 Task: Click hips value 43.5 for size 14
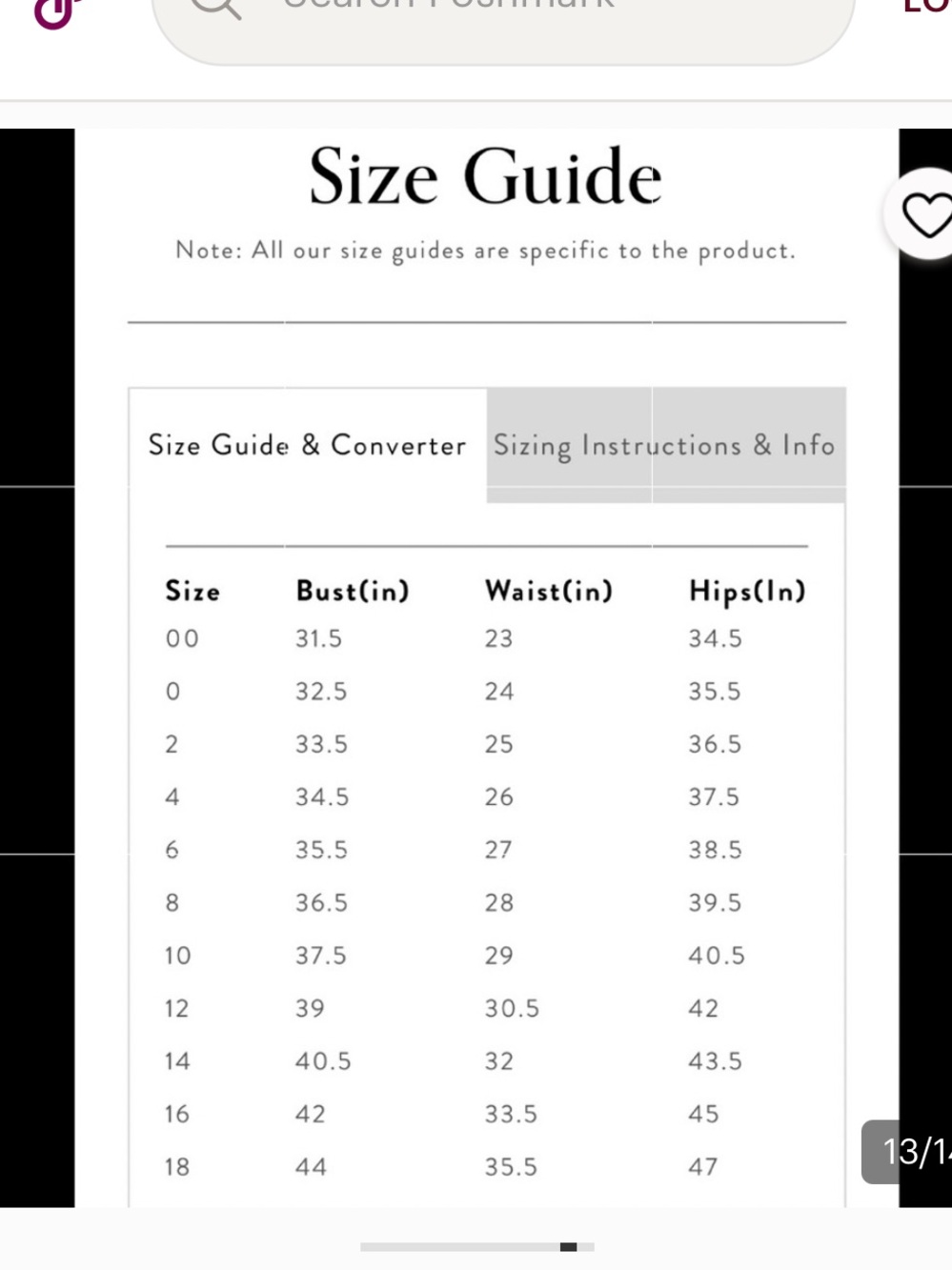[x=715, y=1061]
